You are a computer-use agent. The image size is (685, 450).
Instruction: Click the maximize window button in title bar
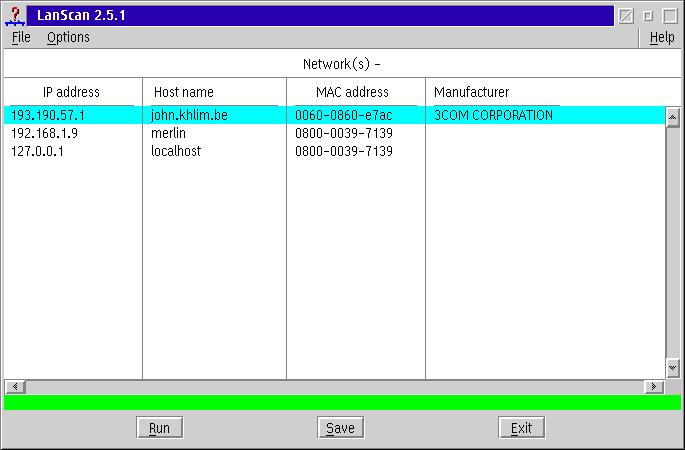pos(670,16)
